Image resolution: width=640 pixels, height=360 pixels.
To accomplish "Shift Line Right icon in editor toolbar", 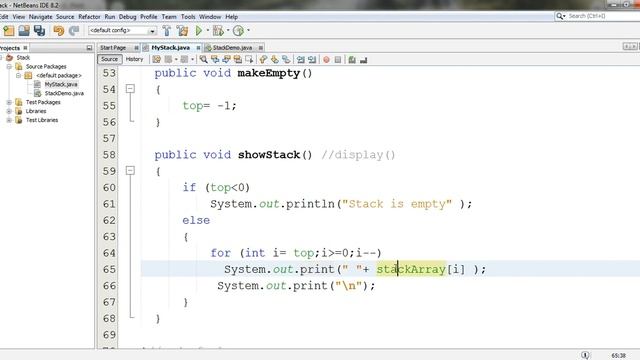I will point(312,60).
